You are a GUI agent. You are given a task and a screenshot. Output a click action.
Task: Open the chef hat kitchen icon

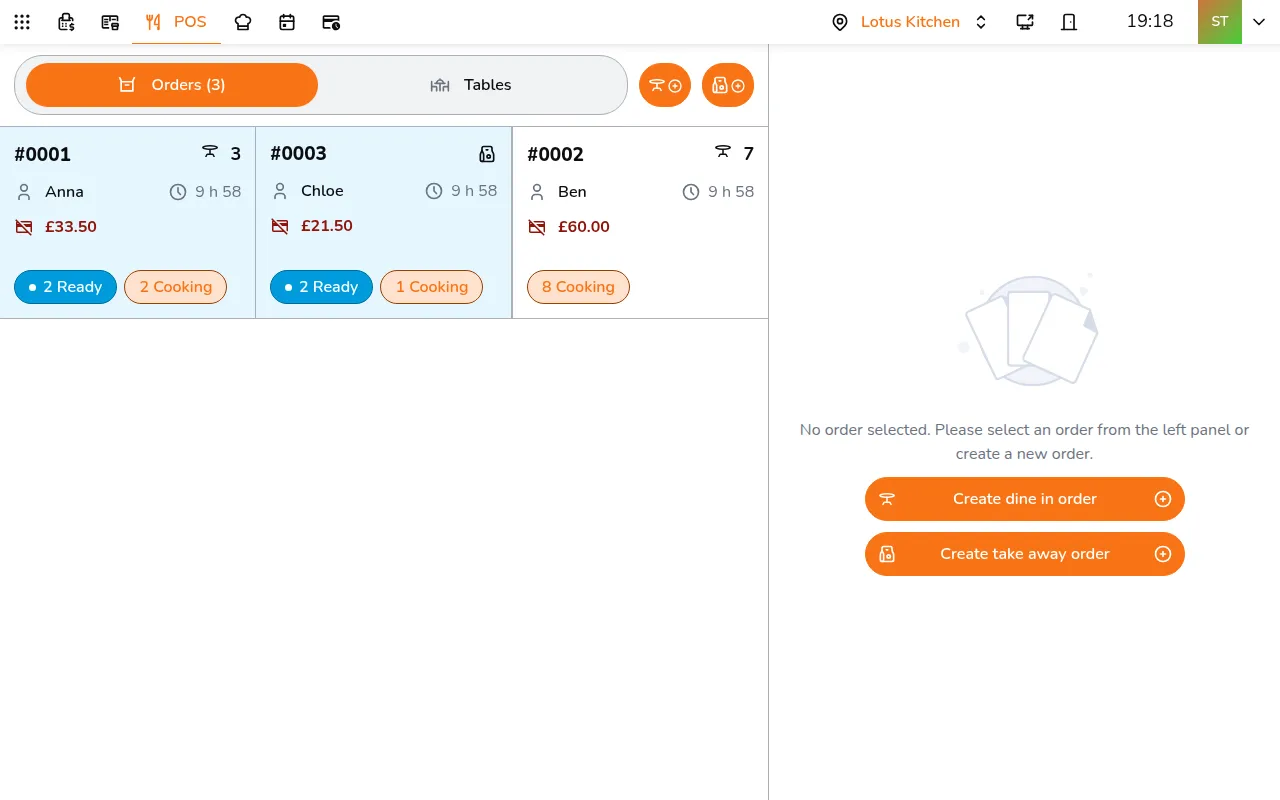[x=243, y=22]
